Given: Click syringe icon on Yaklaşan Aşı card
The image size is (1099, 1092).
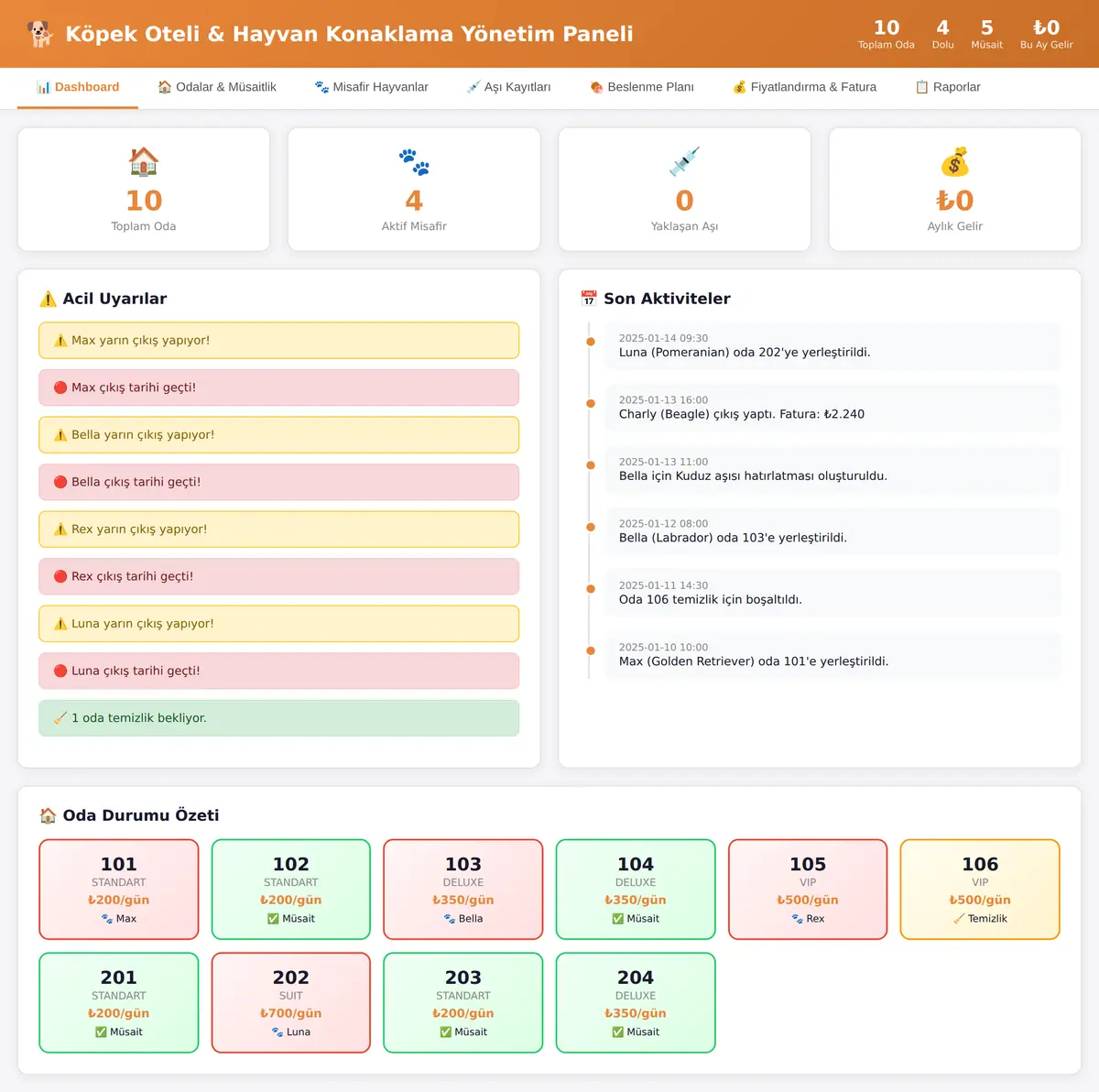Looking at the screenshot, I should tap(684, 162).
